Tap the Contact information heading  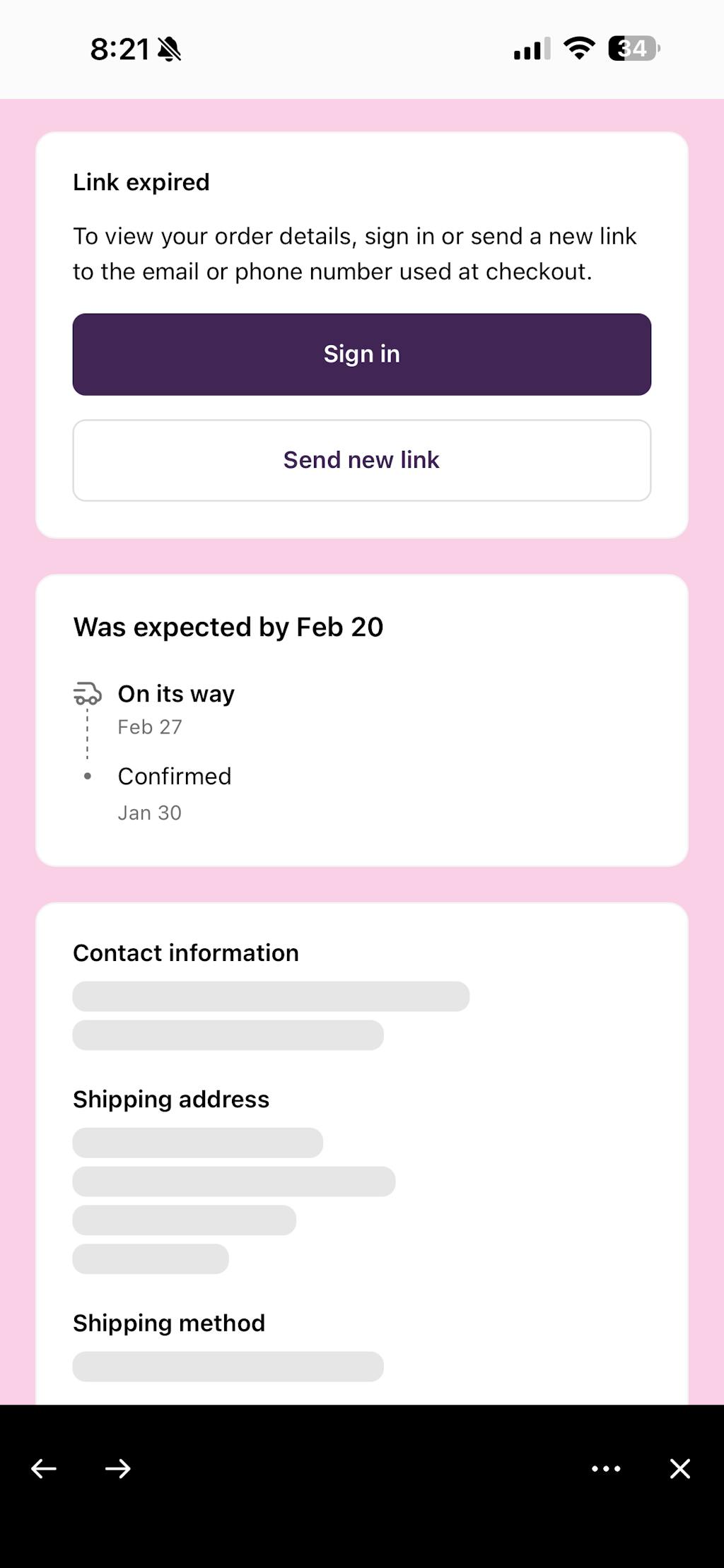click(186, 953)
